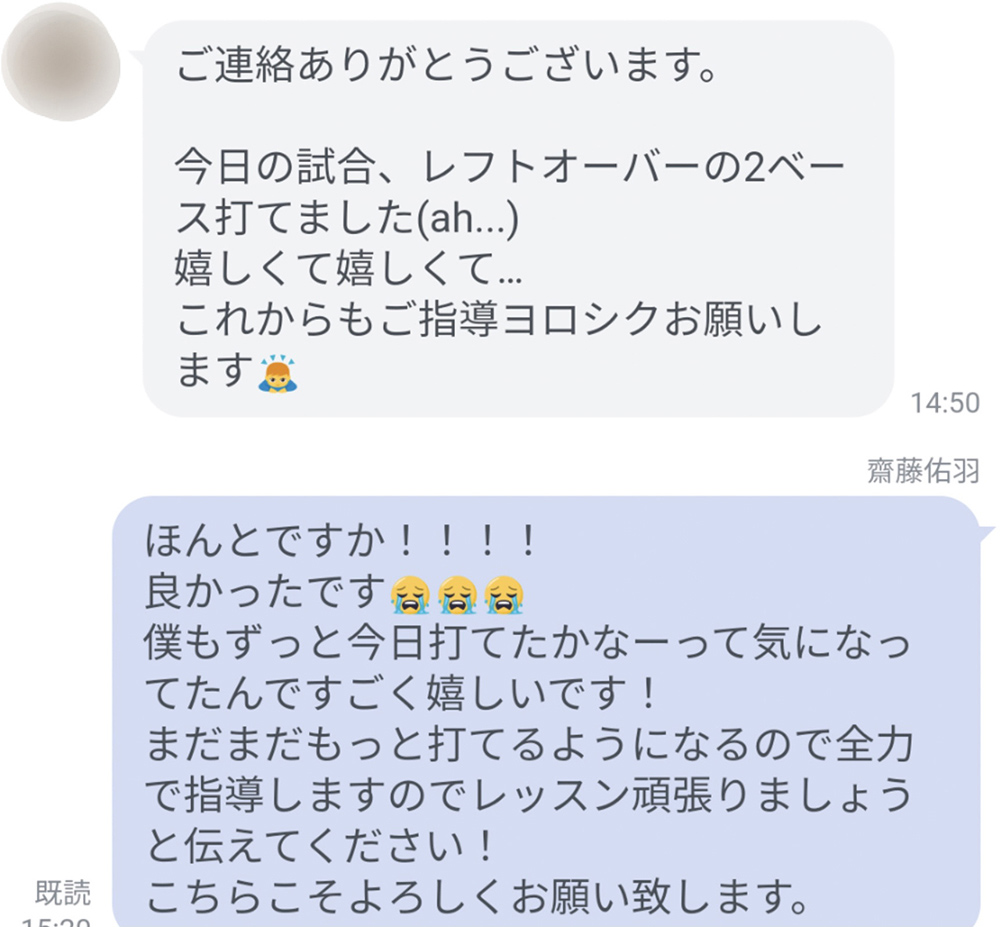Select こちらこそよろしくお願い致します。 line

pos(478,896)
